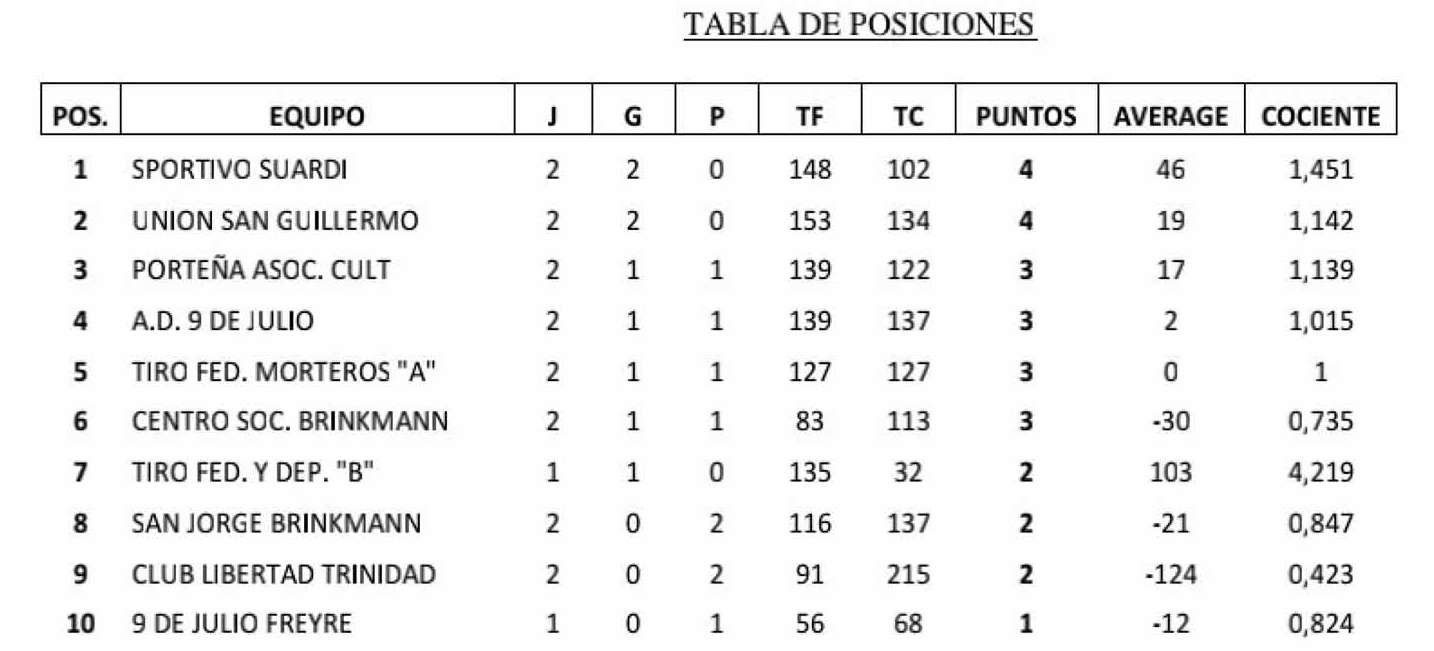Select TIRO FED. Y DEP. "B" cell

point(253,473)
